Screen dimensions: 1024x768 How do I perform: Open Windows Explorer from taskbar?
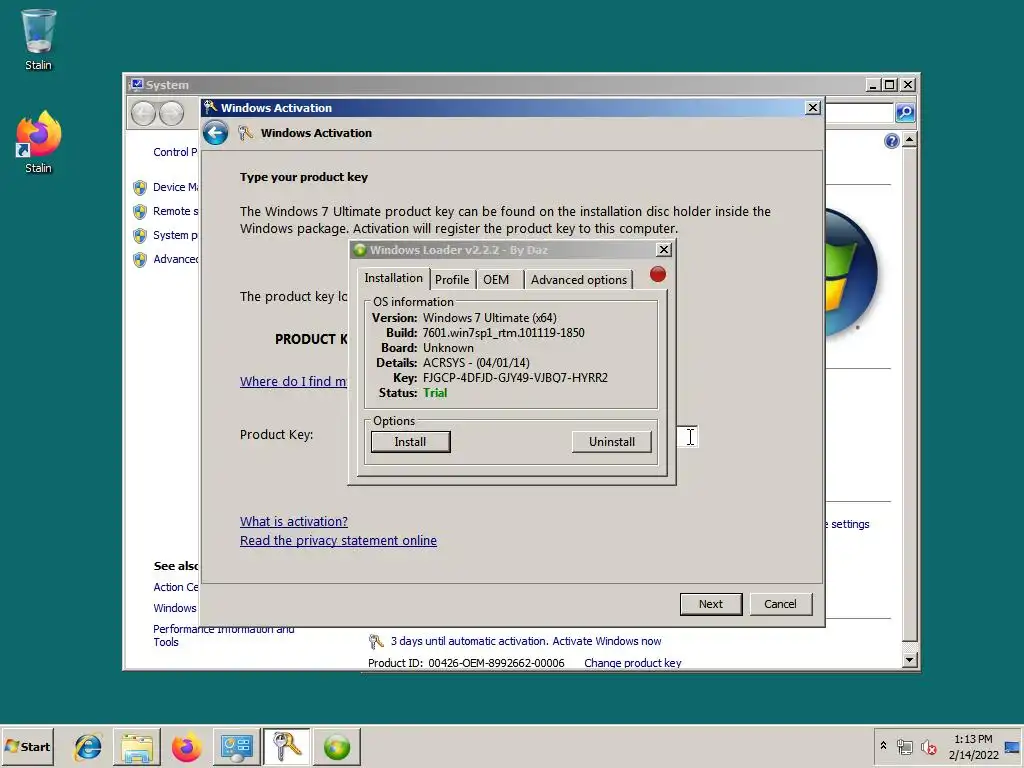pyautogui.click(x=137, y=746)
